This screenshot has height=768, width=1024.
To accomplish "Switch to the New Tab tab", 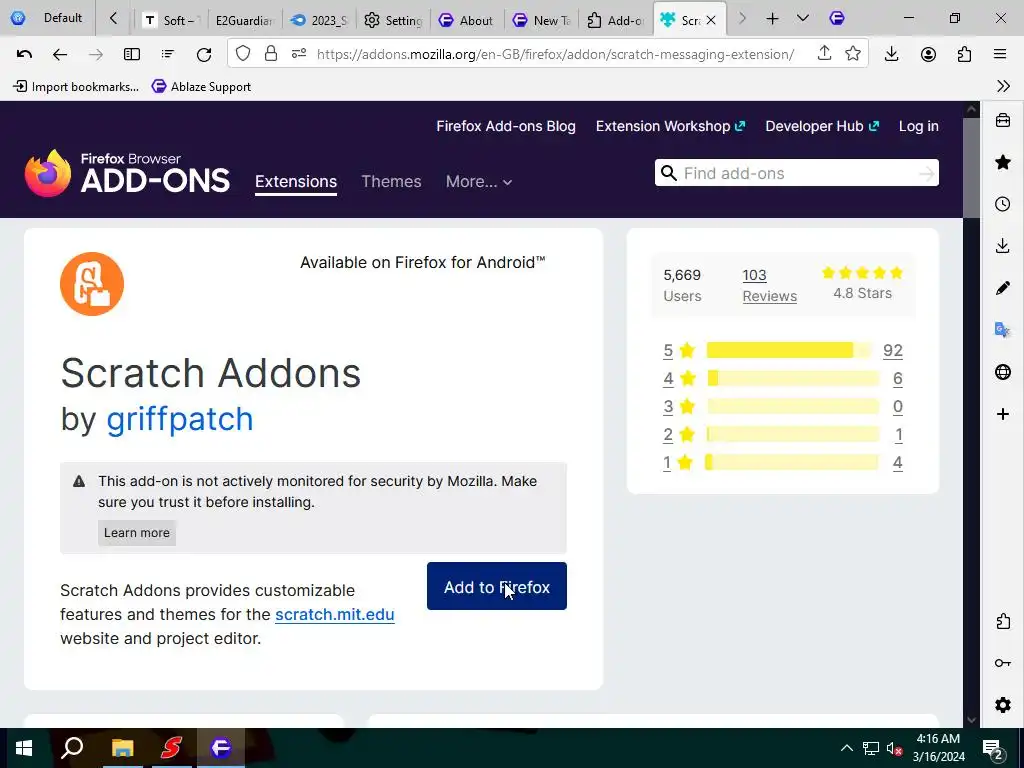I will (541, 20).
